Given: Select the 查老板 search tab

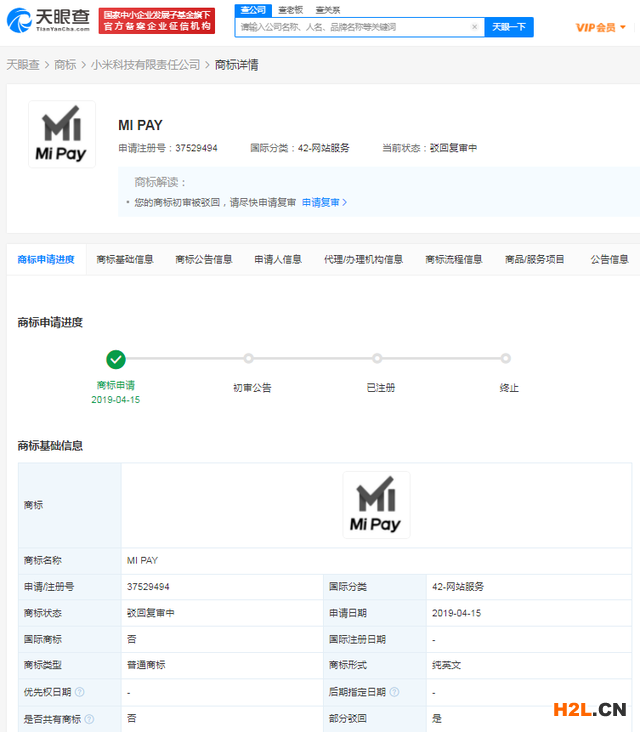Looking at the screenshot, I should [x=290, y=10].
